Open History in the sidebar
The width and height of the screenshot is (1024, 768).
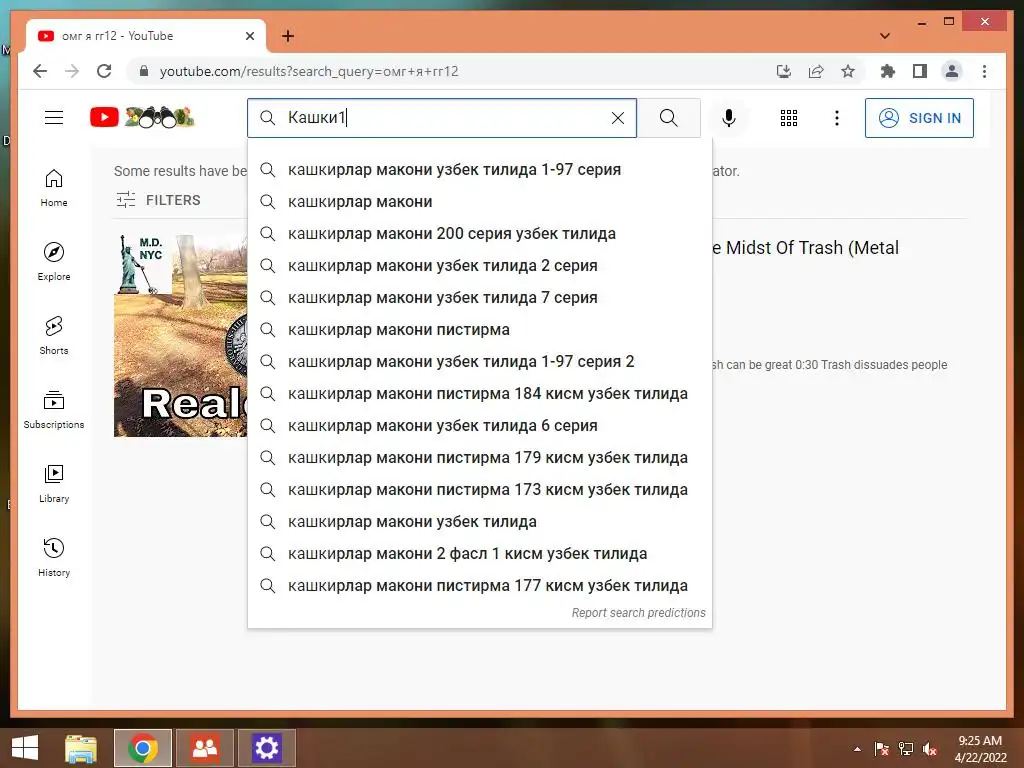[x=54, y=557]
